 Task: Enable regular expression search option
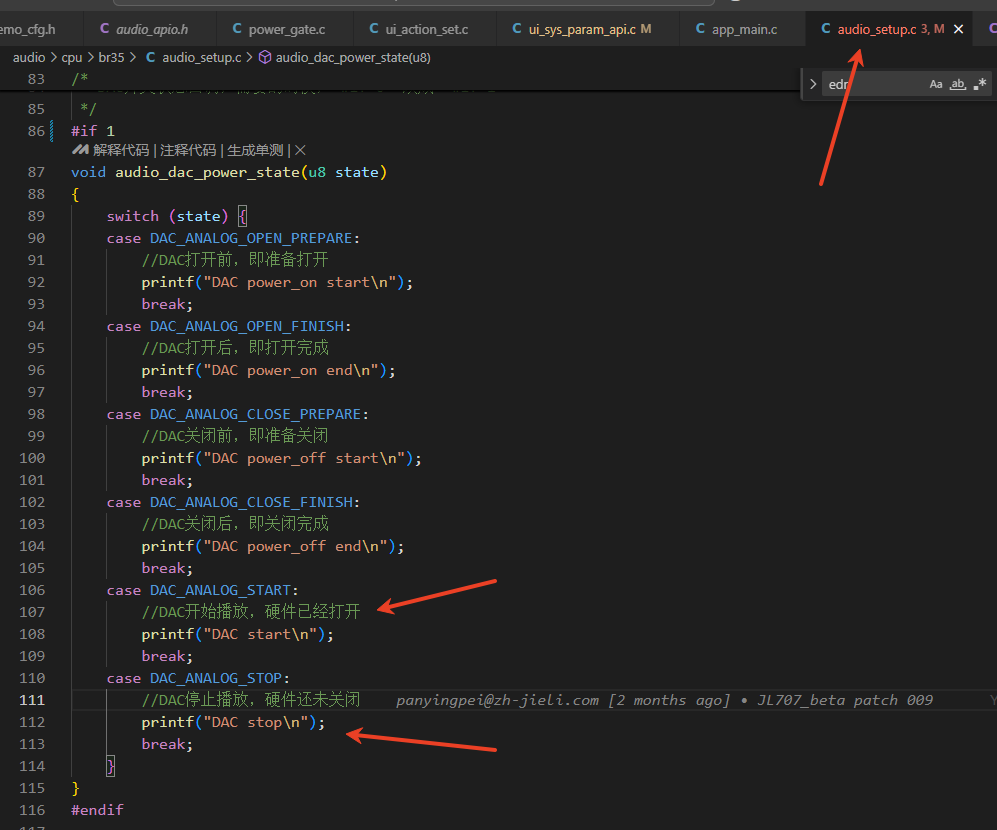click(x=980, y=84)
